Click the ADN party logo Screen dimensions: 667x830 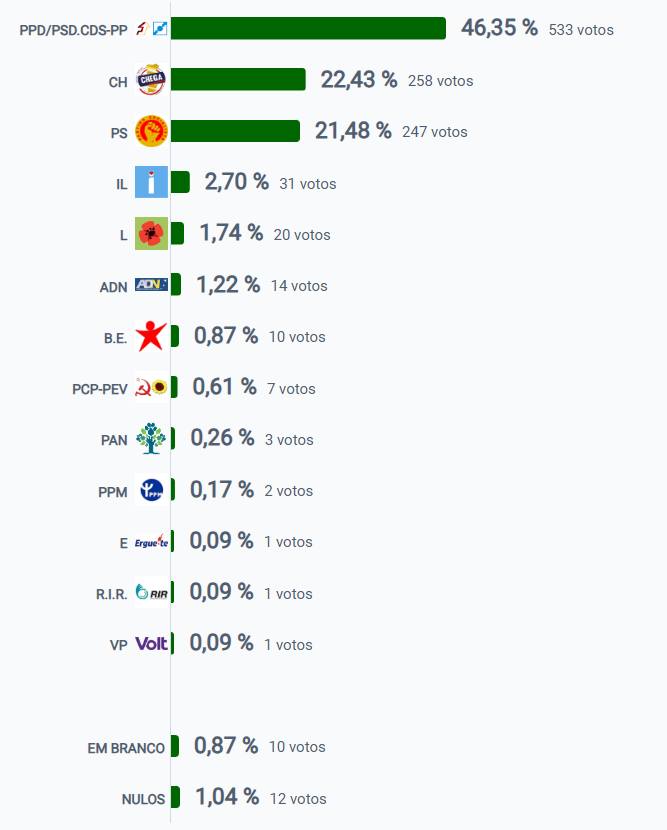(151, 285)
